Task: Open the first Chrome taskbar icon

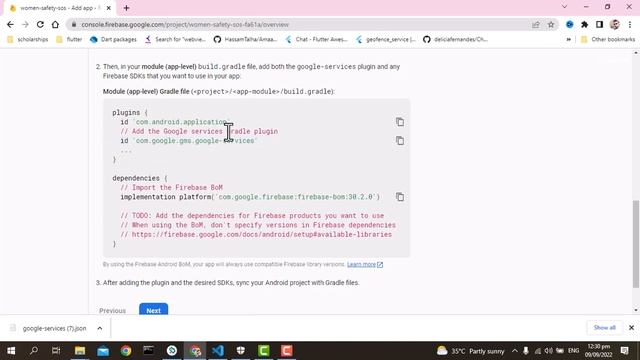Action: [x=126, y=351]
